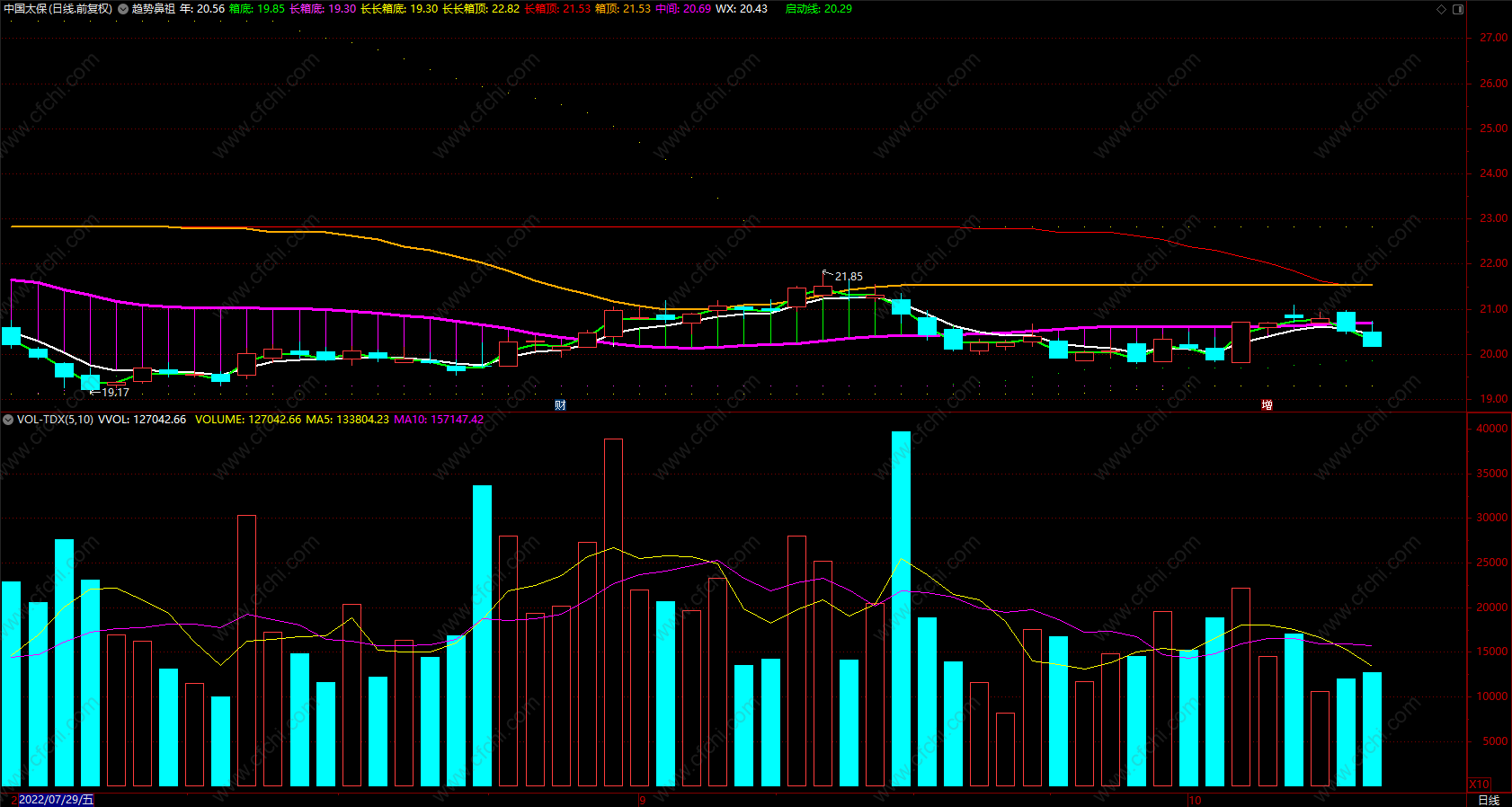Click the 日线 period label at bottom right
The width and height of the screenshot is (1512, 807).
[1489, 800]
